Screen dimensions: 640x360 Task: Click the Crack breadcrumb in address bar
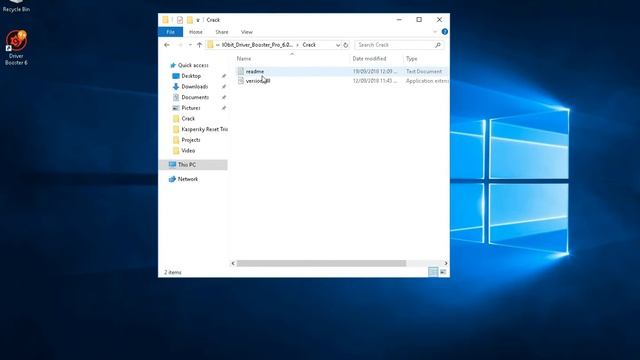click(309, 45)
